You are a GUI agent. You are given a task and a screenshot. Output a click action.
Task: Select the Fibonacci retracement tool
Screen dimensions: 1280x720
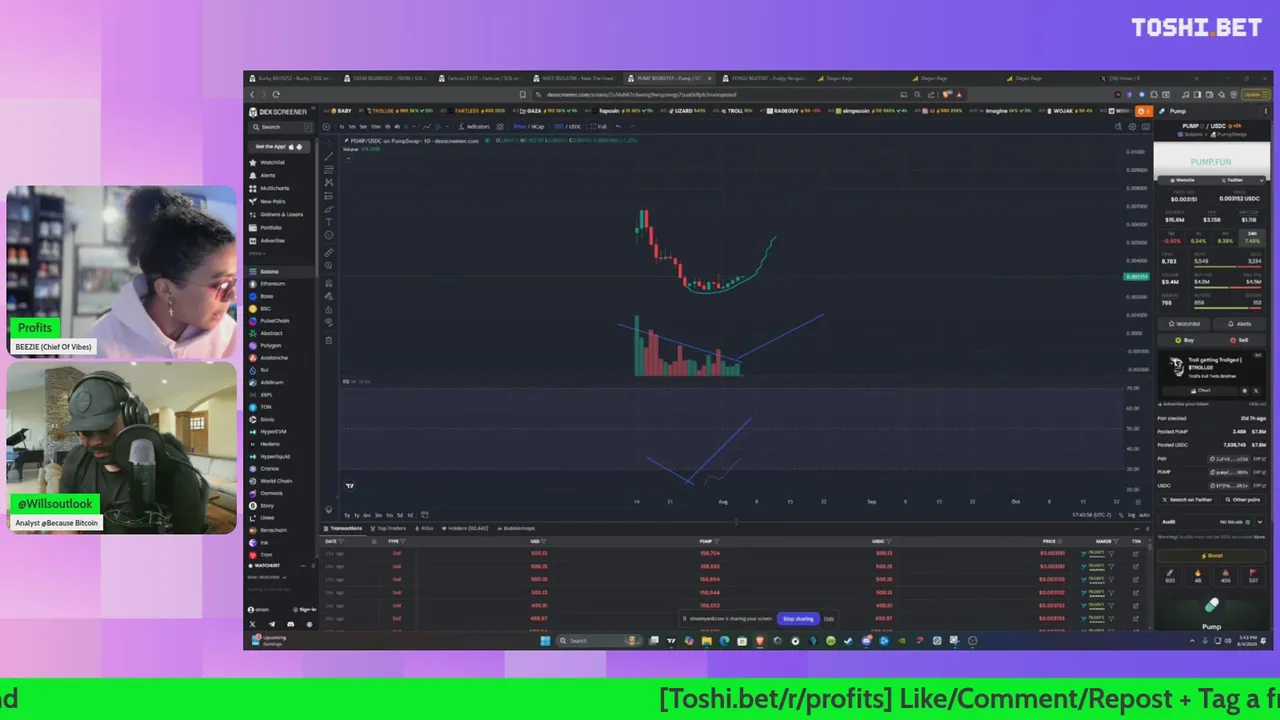pos(329,169)
